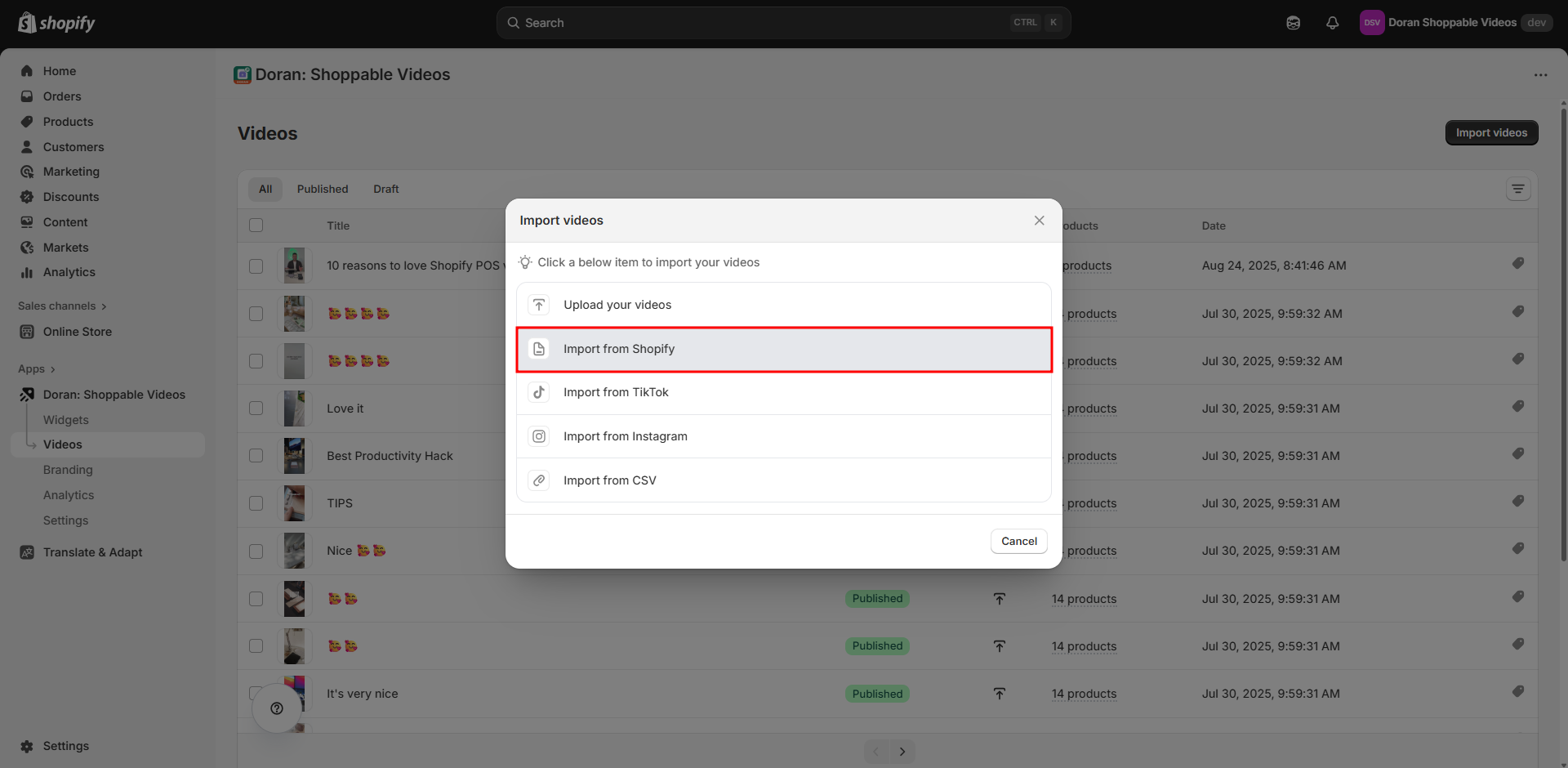Image resolution: width=1568 pixels, height=768 pixels.
Task: Go to next page of videos
Action: point(902,752)
